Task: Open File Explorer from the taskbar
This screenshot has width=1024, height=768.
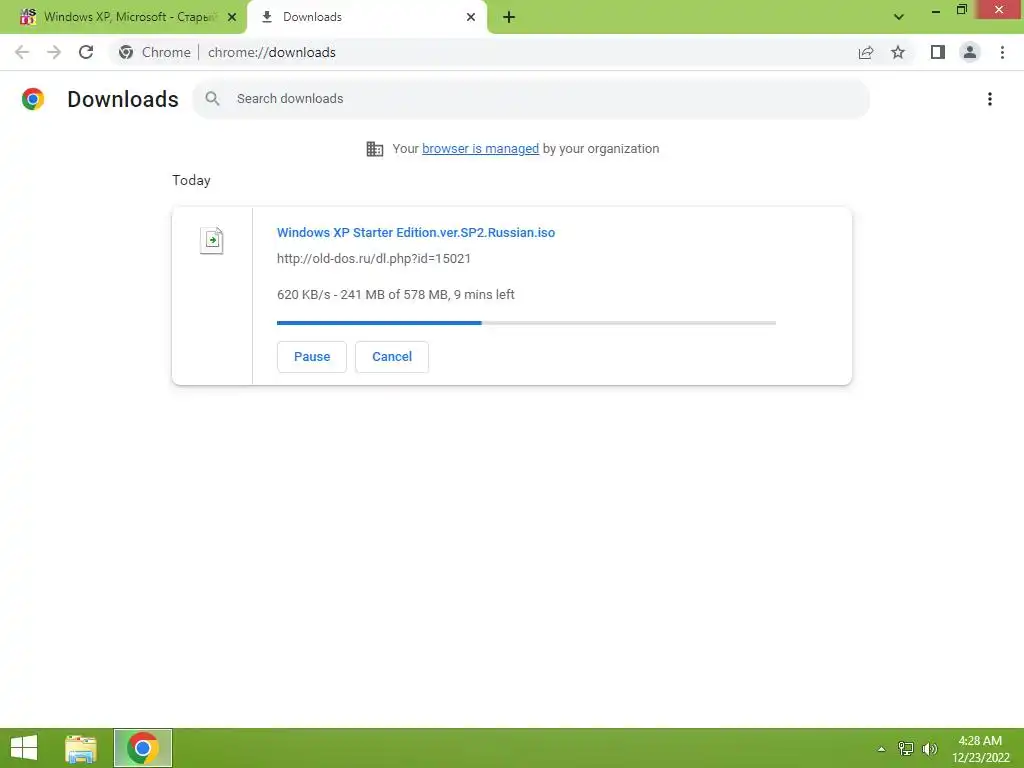Action: pos(81,748)
